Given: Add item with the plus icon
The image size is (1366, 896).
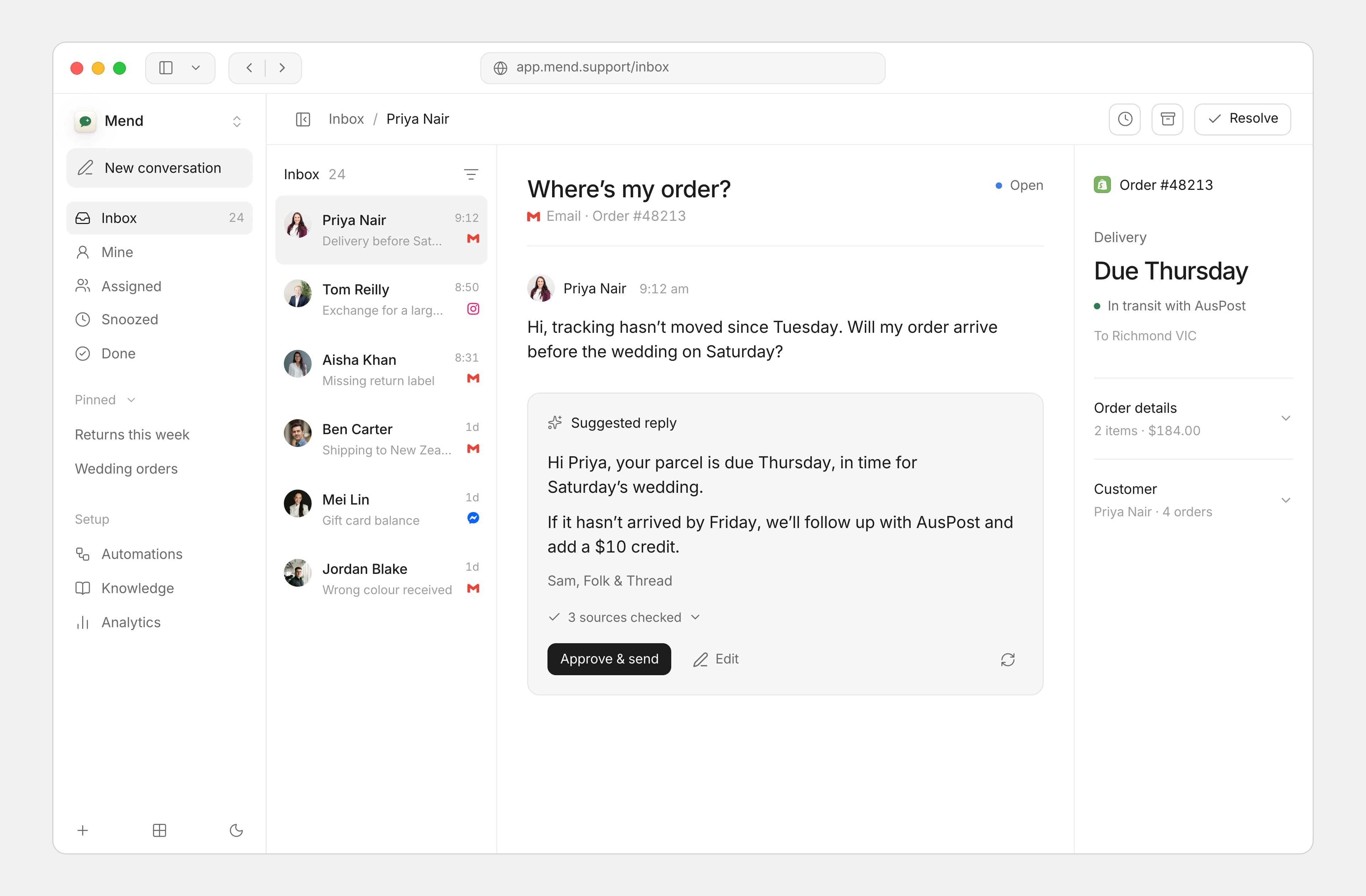Looking at the screenshot, I should [x=83, y=831].
